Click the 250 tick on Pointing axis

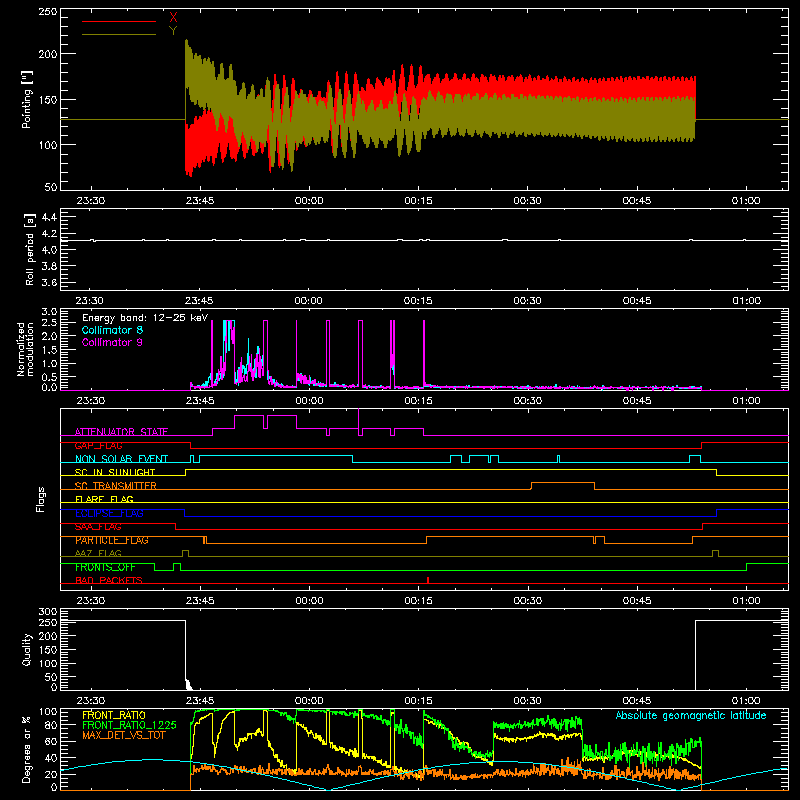click(x=48, y=12)
